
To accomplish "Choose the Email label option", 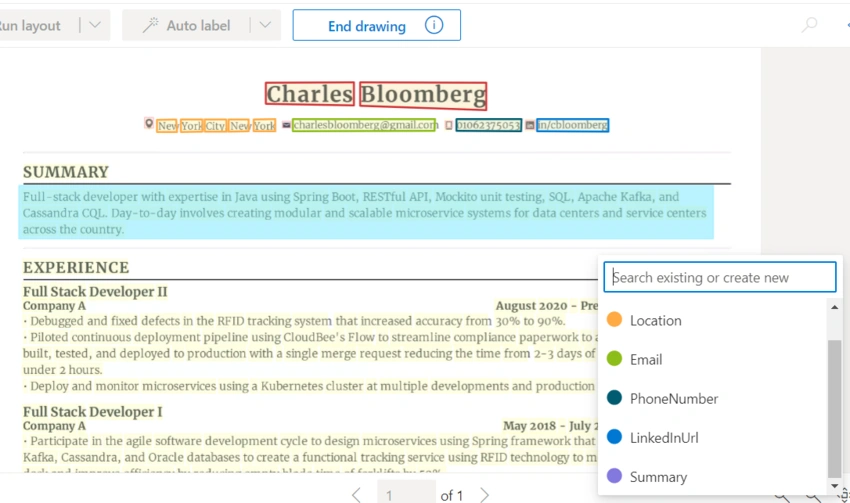I will 713,359.
